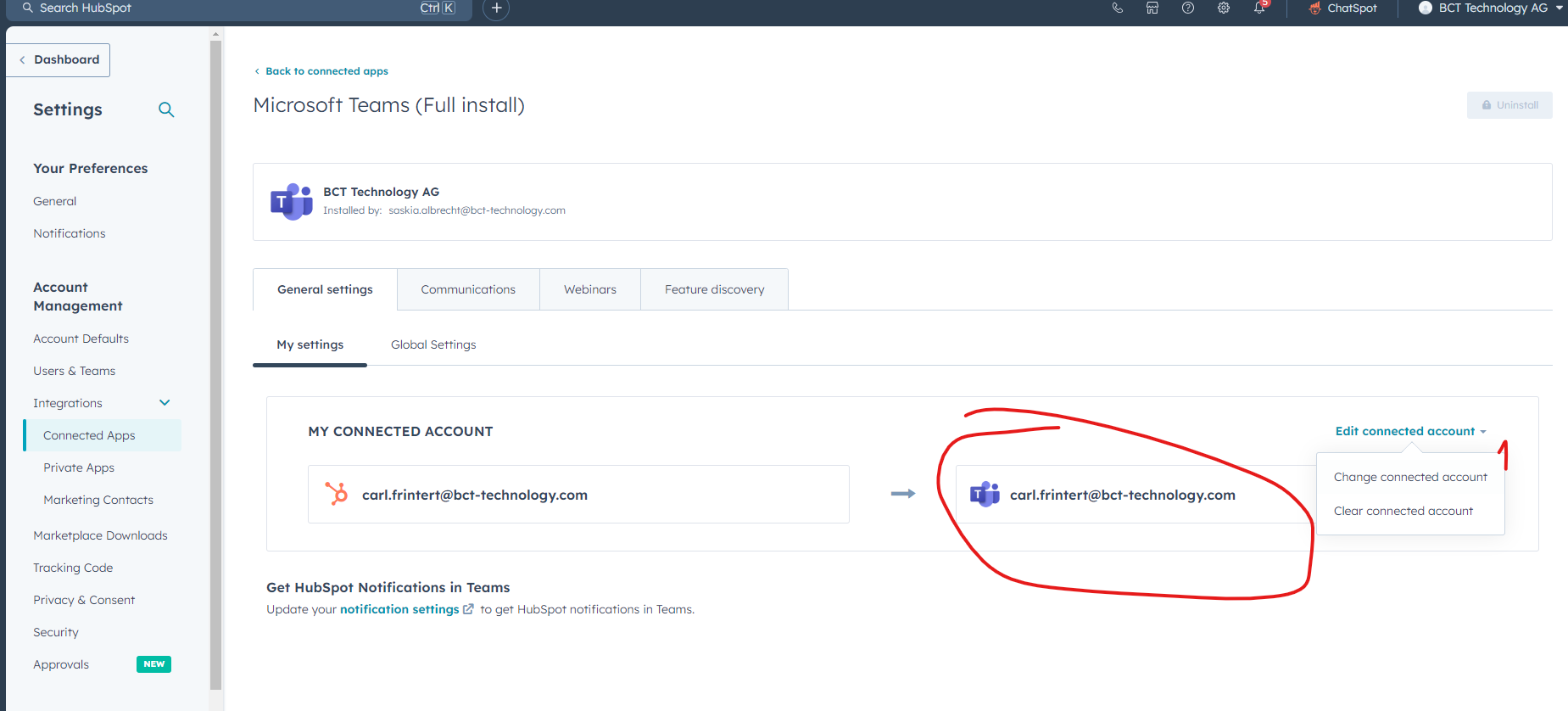The image size is (1568, 711).
Task: Open the notifications bell icon
Action: pos(1259,8)
